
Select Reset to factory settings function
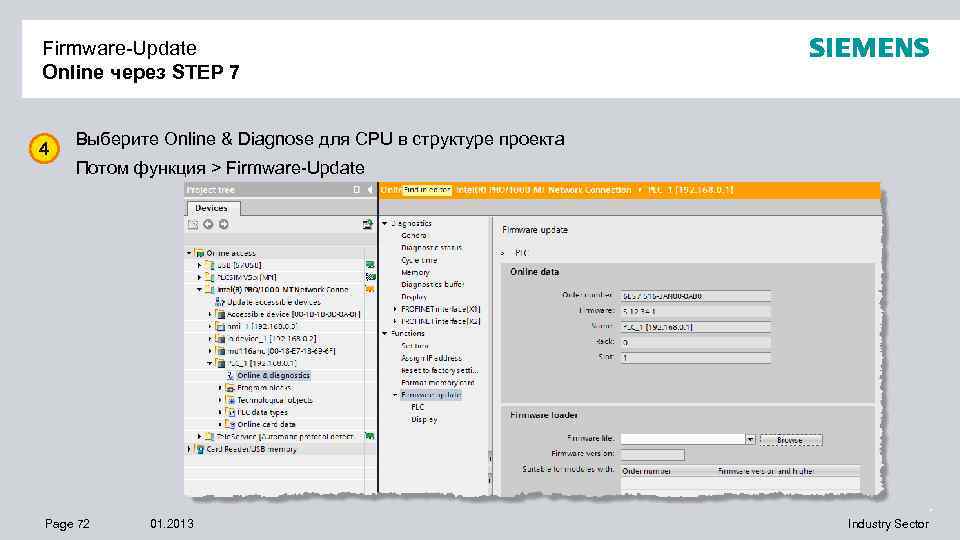point(440,370)
